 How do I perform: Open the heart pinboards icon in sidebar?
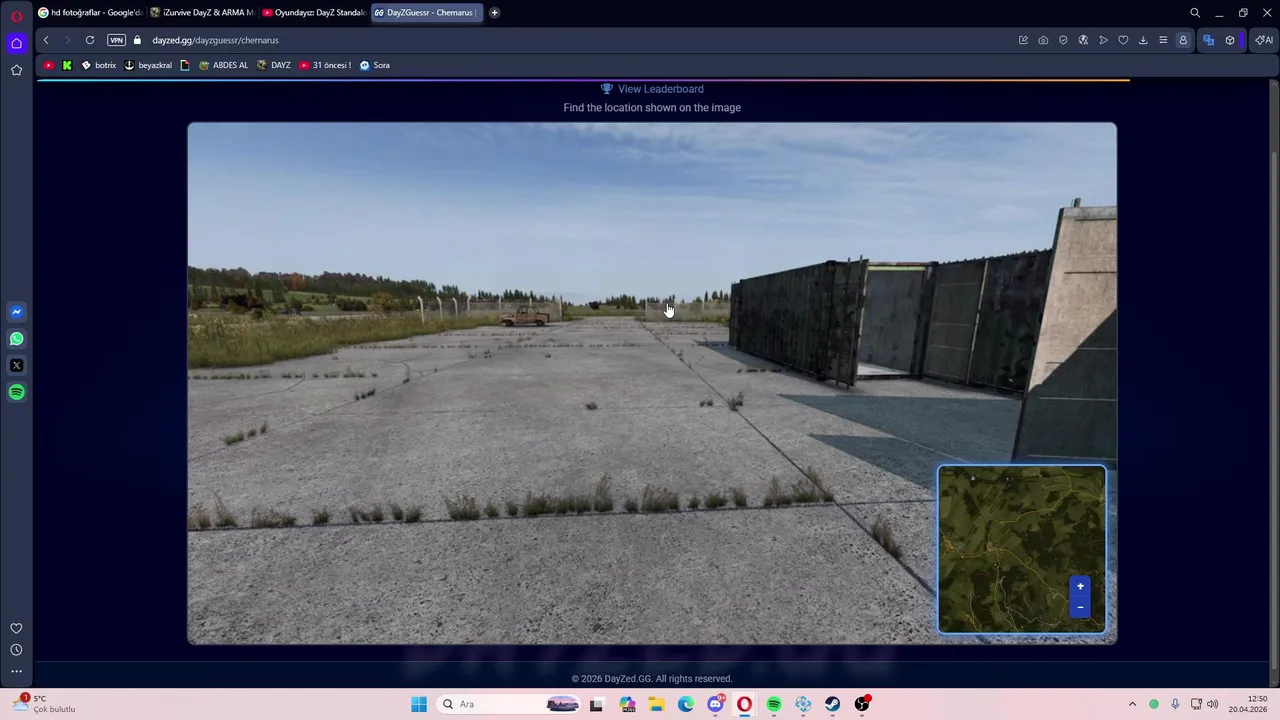16,628
